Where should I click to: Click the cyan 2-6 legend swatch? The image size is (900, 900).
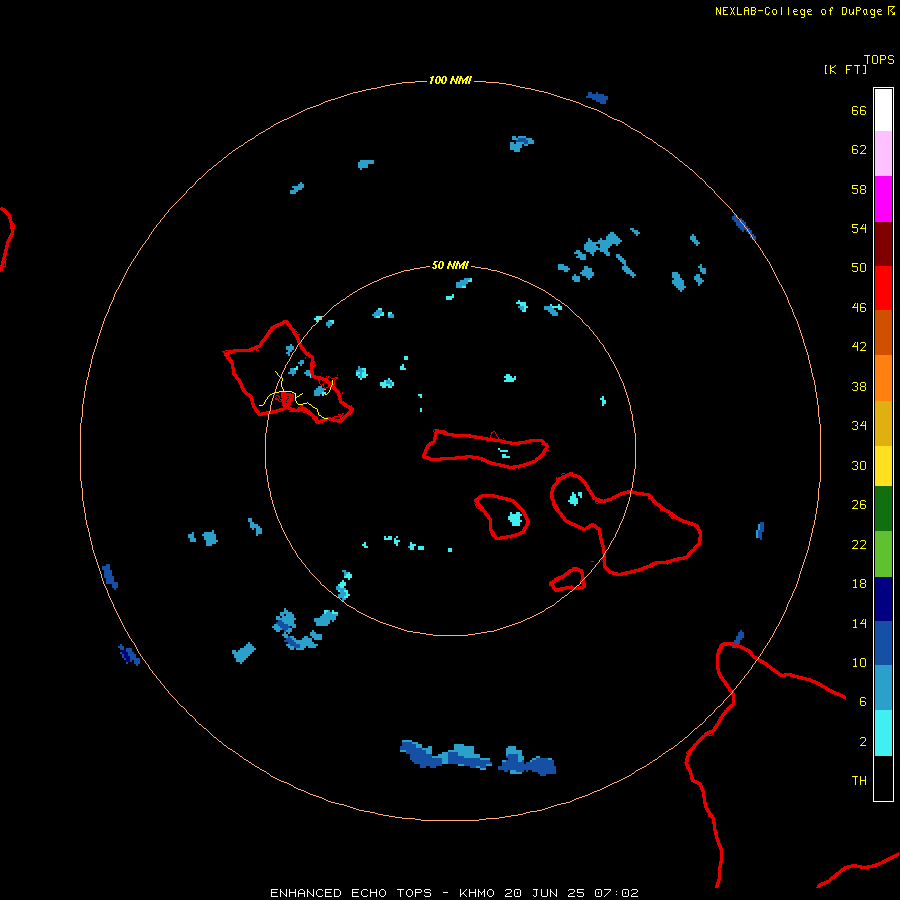pos(883,733)
